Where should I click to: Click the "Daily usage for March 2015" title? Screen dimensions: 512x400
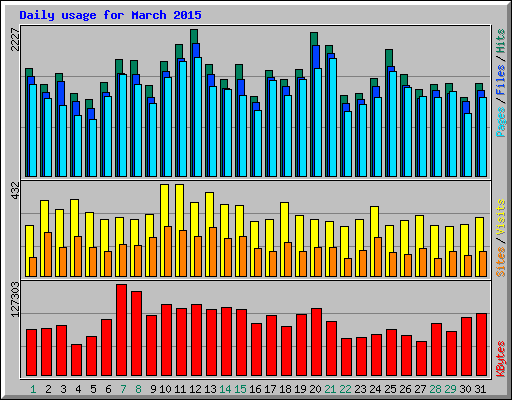(x=110, y=15)
